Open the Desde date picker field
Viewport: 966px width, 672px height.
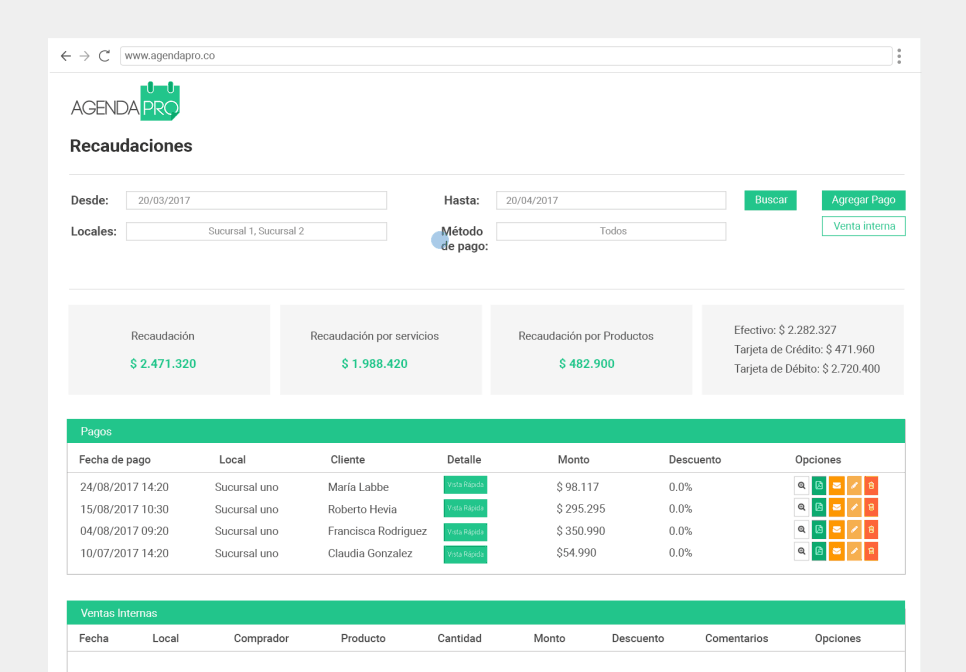pyautogui.click(x=256, y=200)
